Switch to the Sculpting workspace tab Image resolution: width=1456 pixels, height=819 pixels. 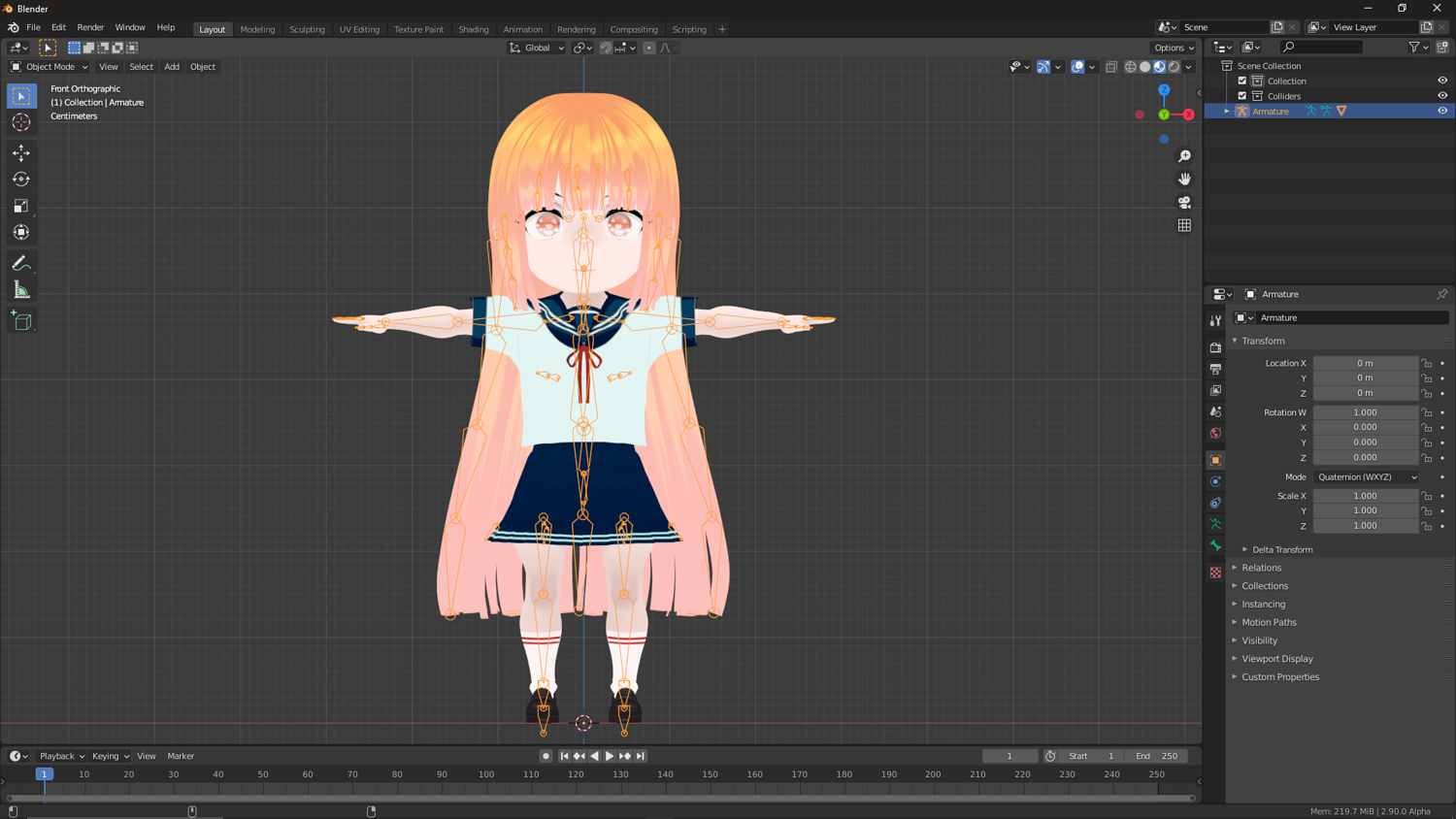click(x=307, y=29)
